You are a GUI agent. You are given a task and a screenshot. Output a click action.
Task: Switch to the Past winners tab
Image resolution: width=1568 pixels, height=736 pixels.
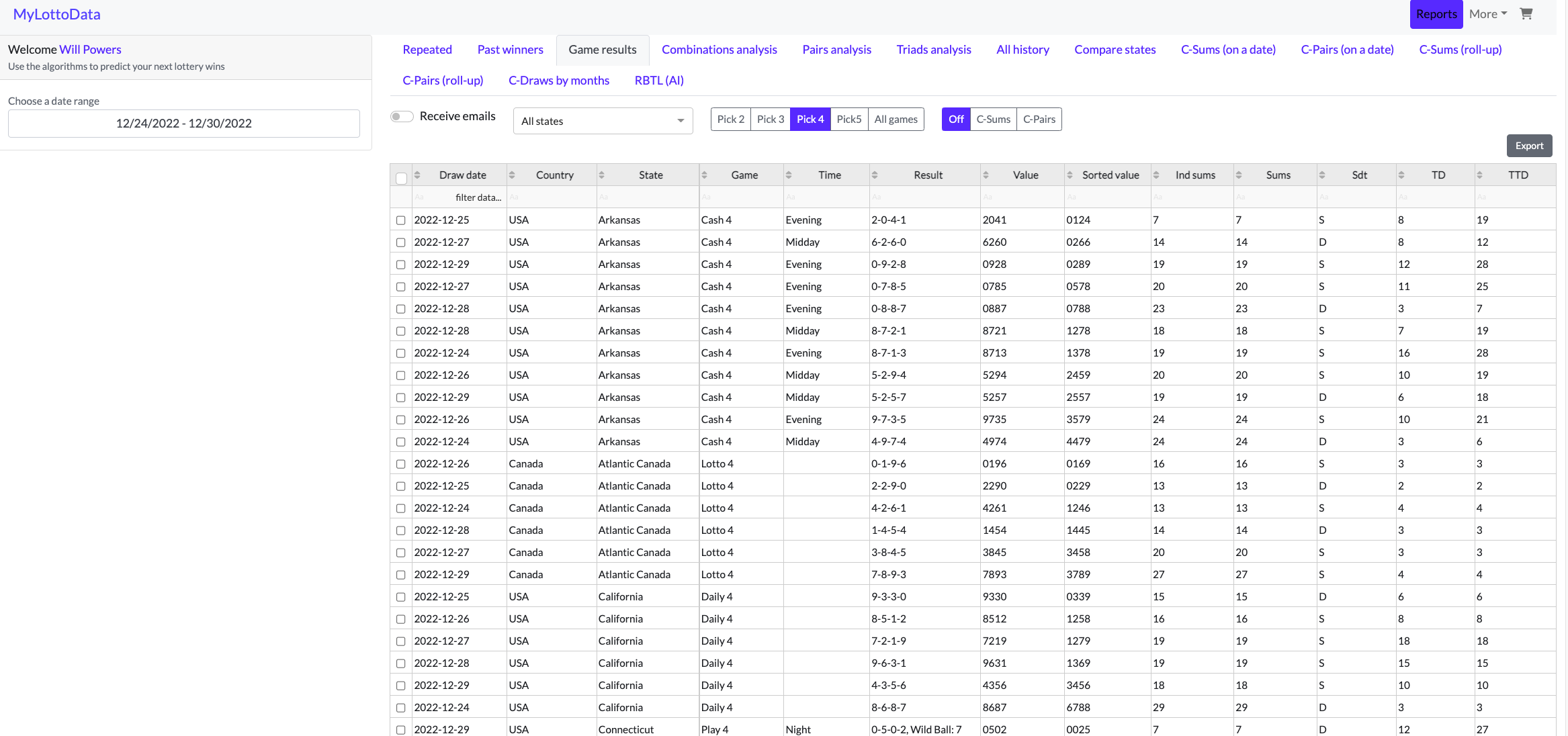(x=511, y=50)
